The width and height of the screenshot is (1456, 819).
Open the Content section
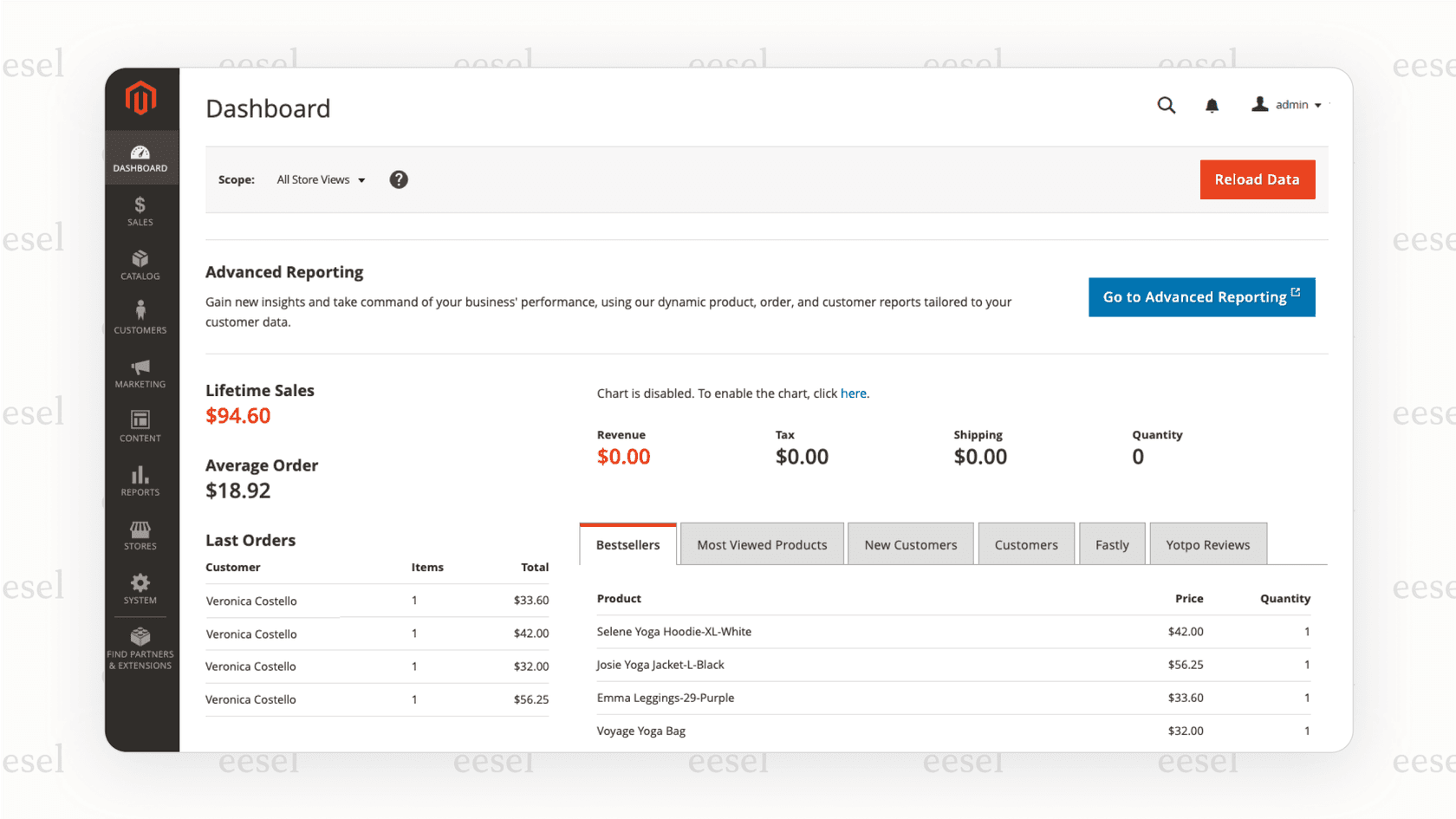point(140,426)
